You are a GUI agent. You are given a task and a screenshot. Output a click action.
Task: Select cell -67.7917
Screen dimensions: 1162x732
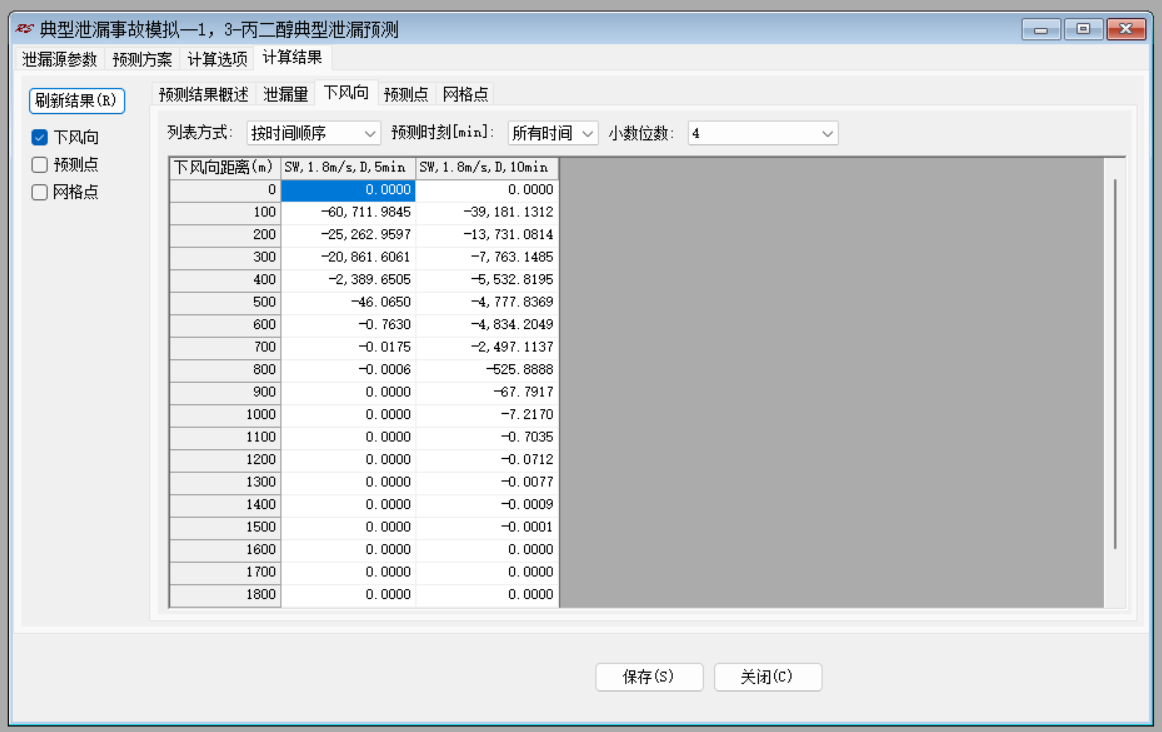(487, 392)
